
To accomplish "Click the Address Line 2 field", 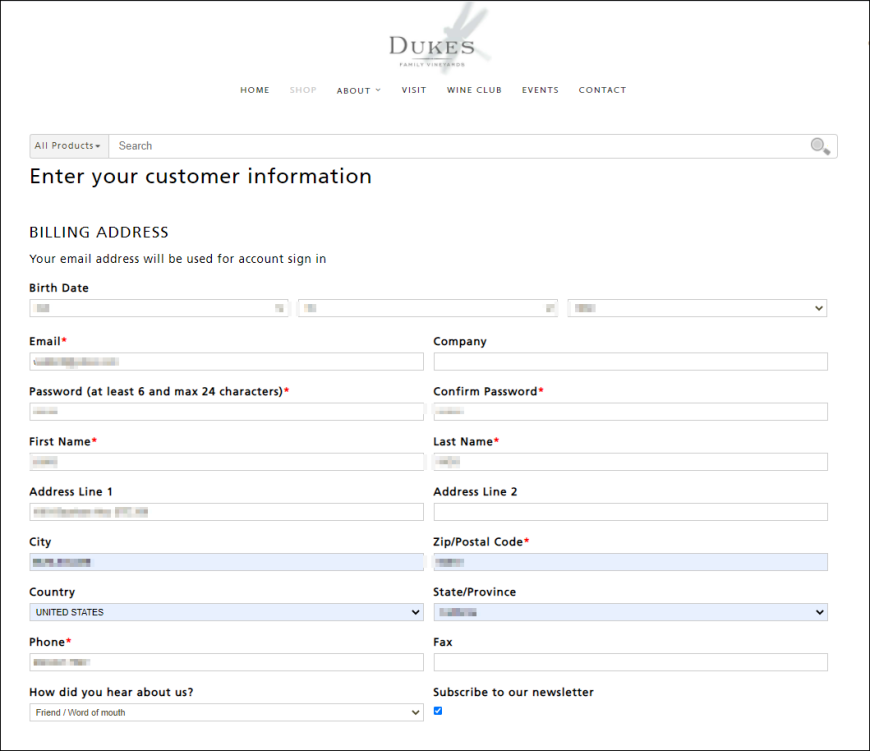I will click(630, 512).
